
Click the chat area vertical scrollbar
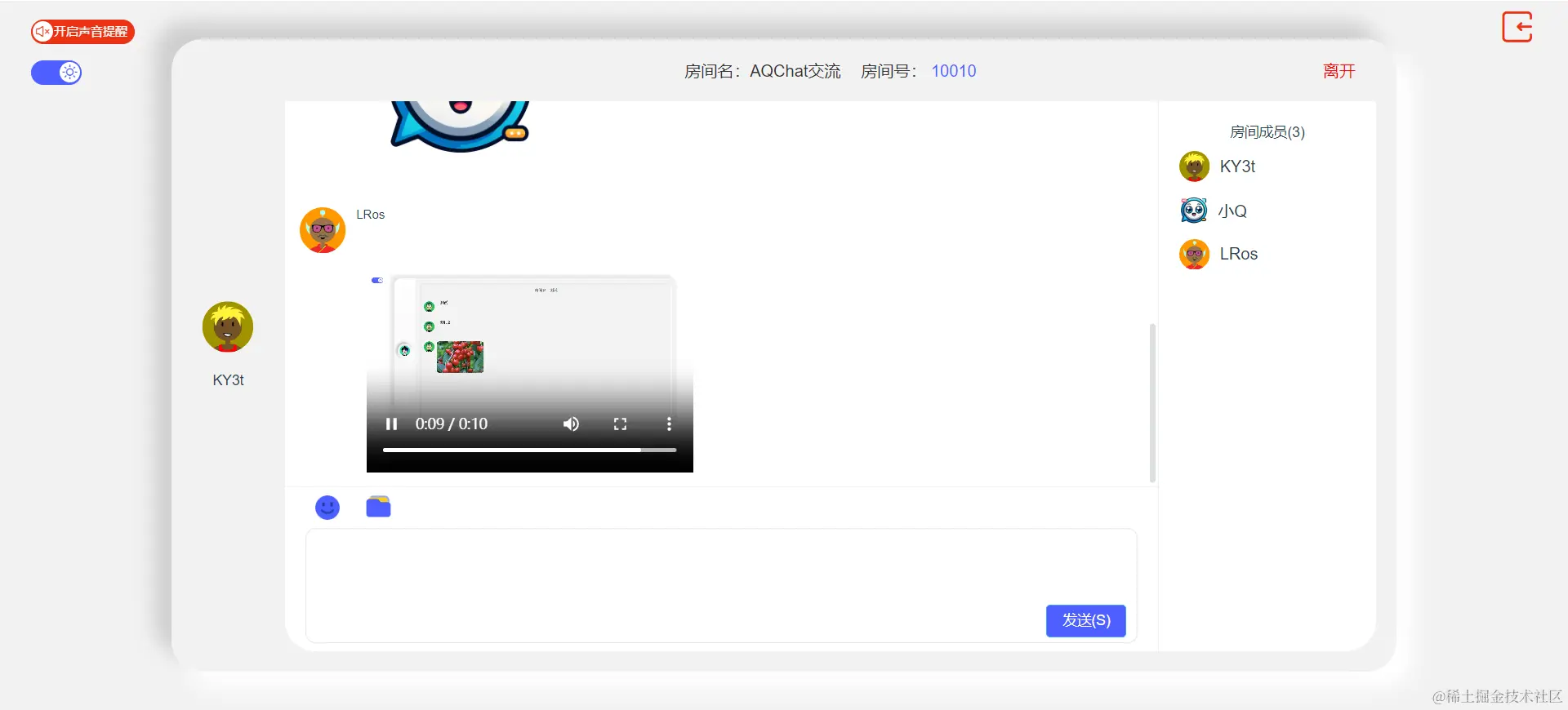pyautogui.click(x=1152, y=403)
